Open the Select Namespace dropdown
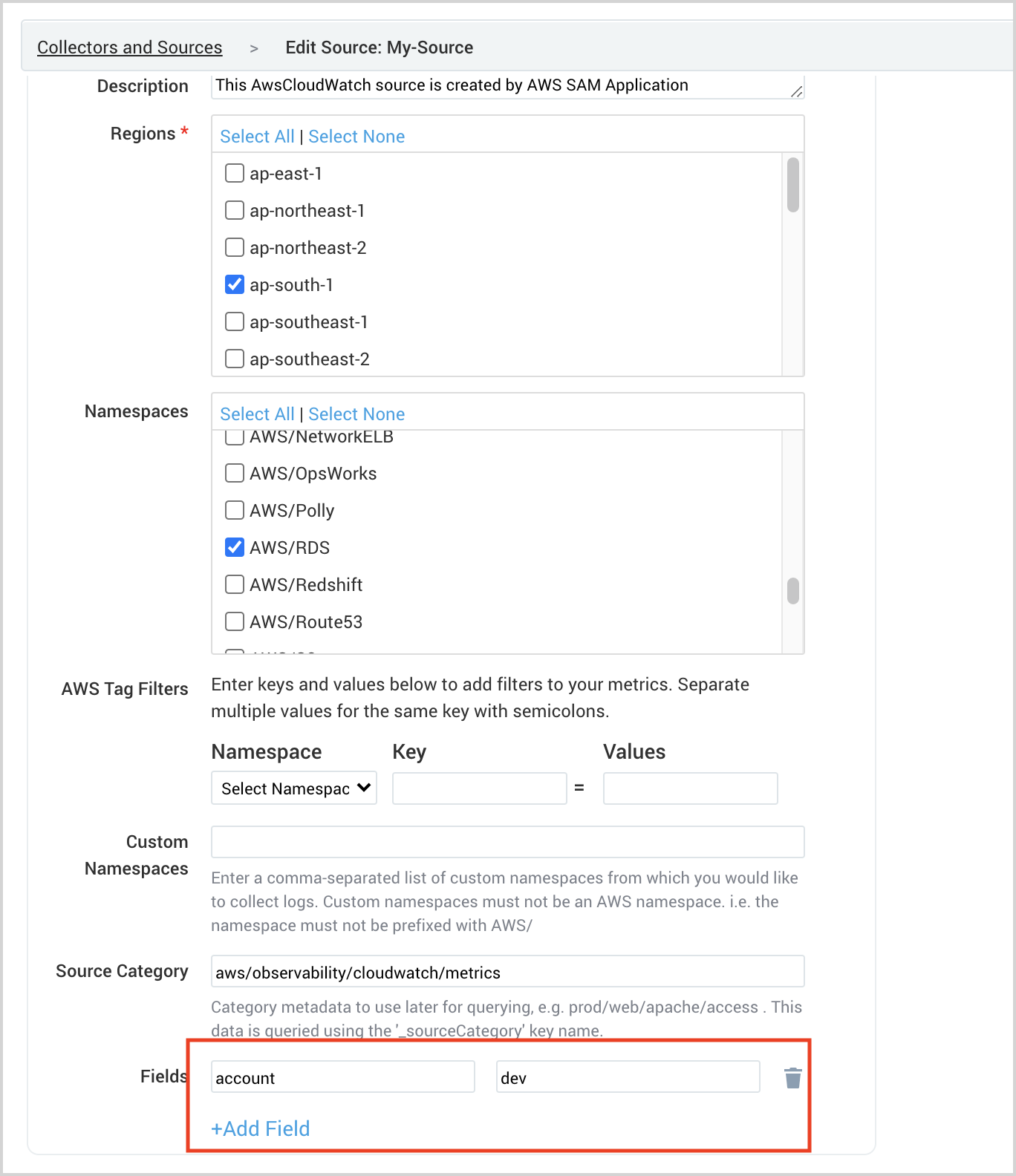 click(294, 788)
